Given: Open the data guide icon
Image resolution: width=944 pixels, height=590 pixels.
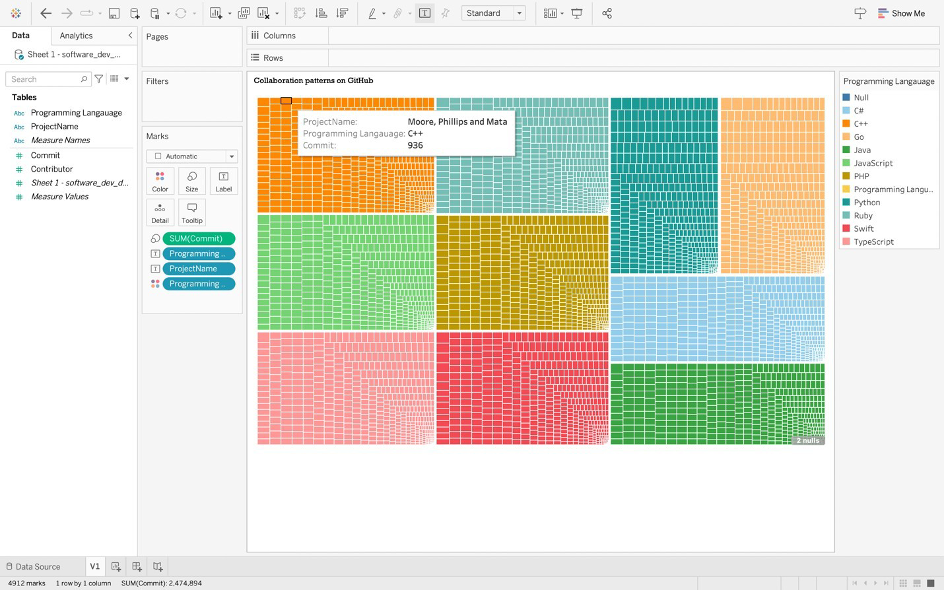Looking at the screenshot, I should (x=860, y=13).
